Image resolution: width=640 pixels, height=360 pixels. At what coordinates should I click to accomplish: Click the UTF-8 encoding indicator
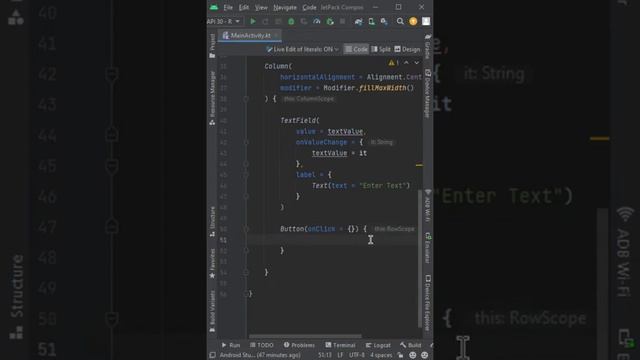click(357, 356)
